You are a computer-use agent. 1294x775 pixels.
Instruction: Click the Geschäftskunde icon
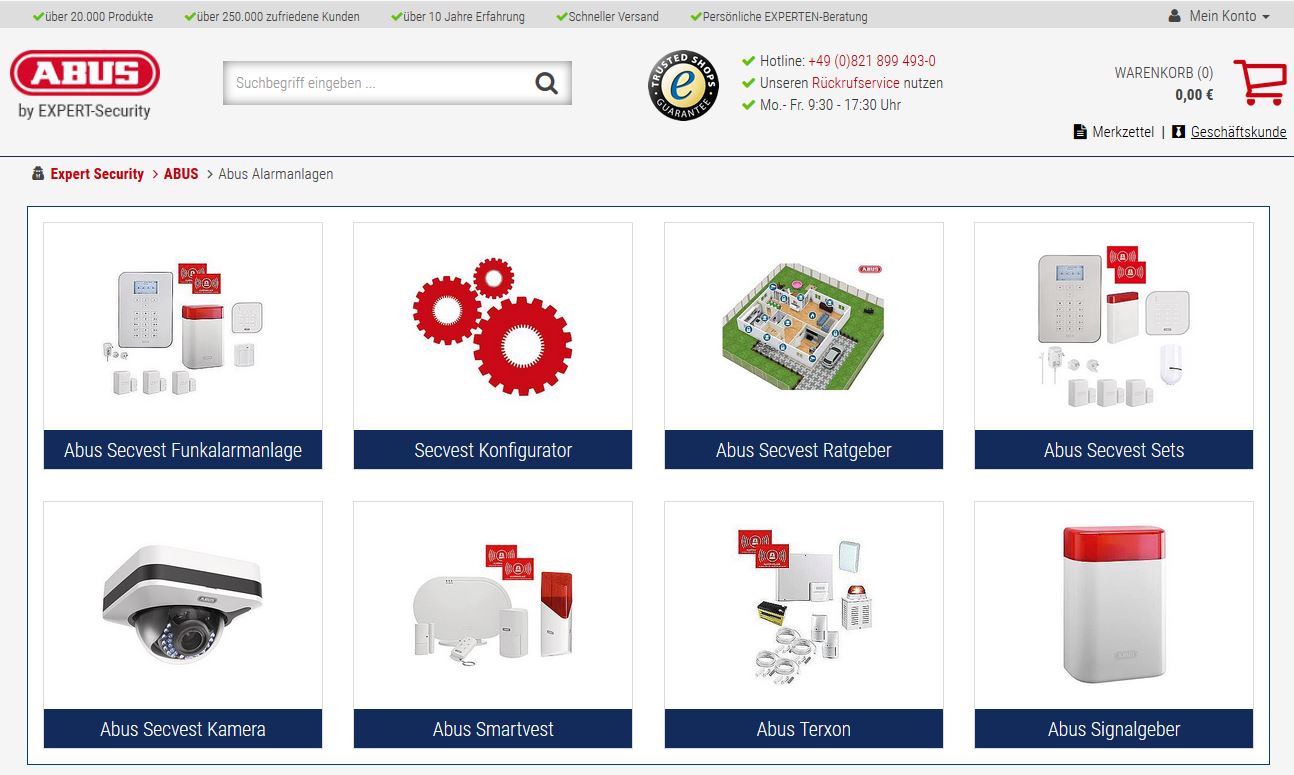pyautogui.click(x=1178, y=132)
